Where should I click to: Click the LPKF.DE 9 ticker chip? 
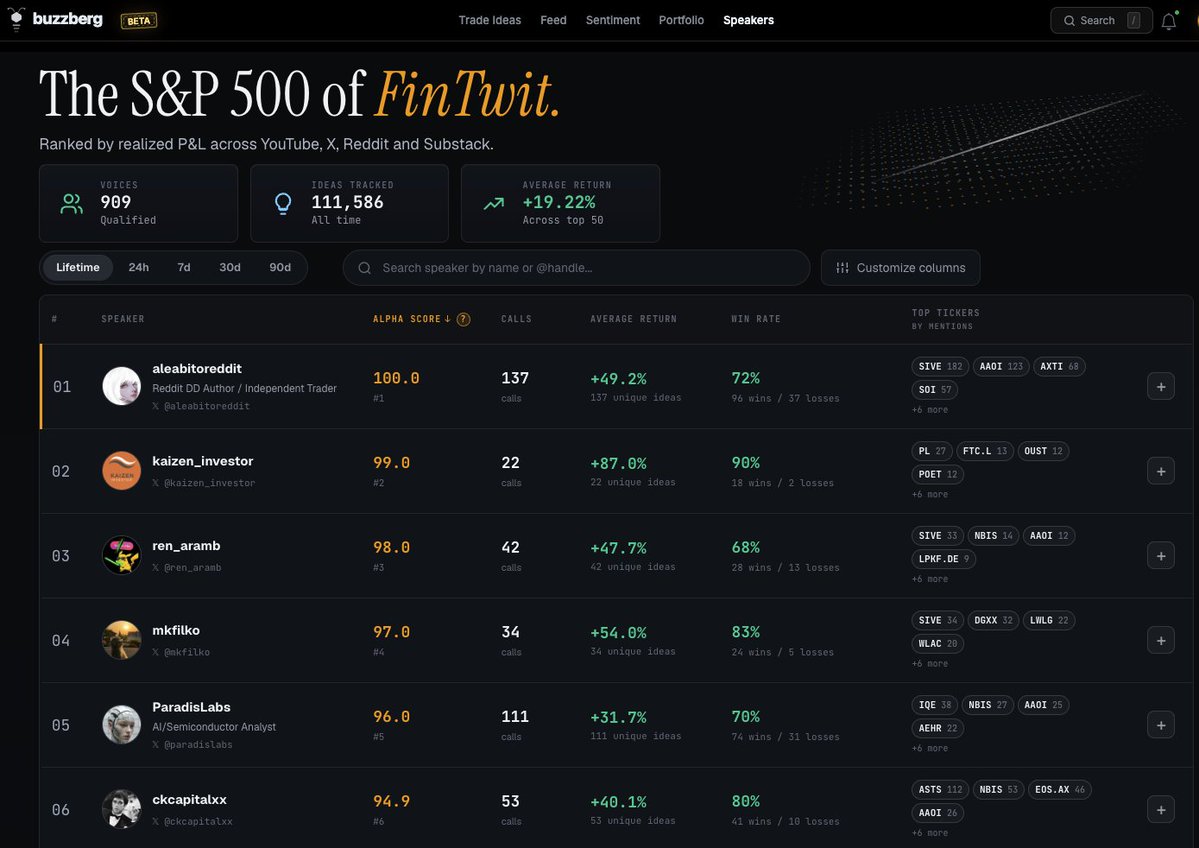point(944,559)
